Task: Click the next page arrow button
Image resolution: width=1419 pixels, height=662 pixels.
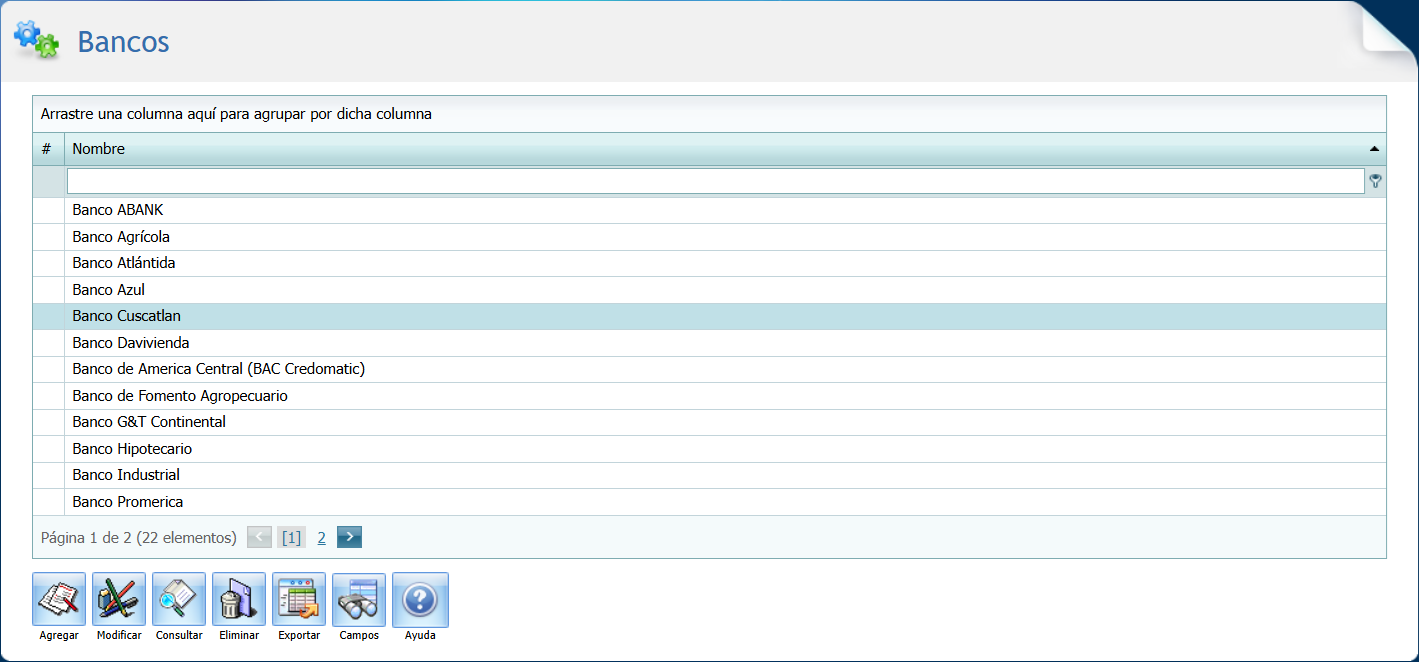Action: [x=349, y=538]
